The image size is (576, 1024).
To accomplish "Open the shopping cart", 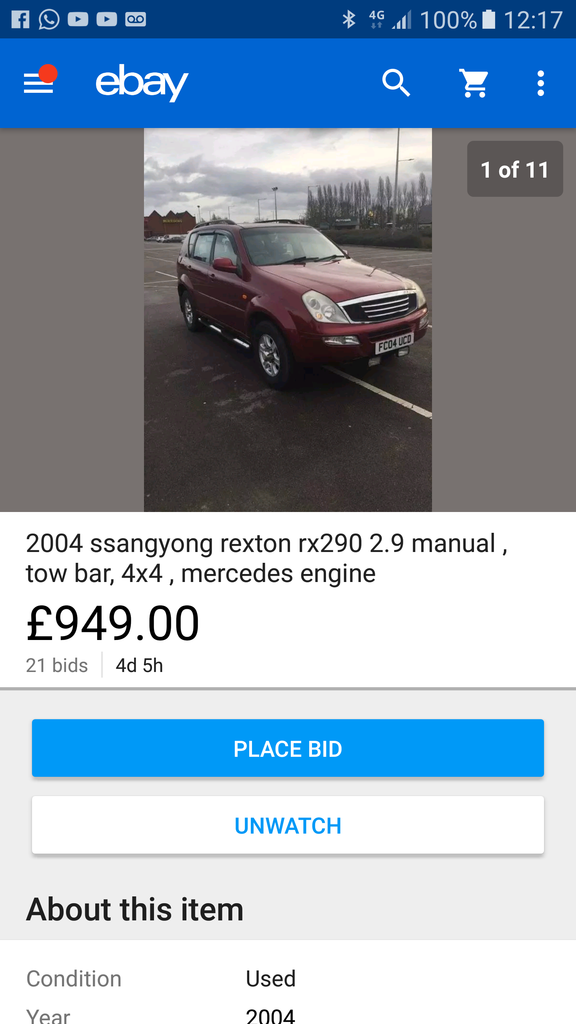I will click(474, 83).
